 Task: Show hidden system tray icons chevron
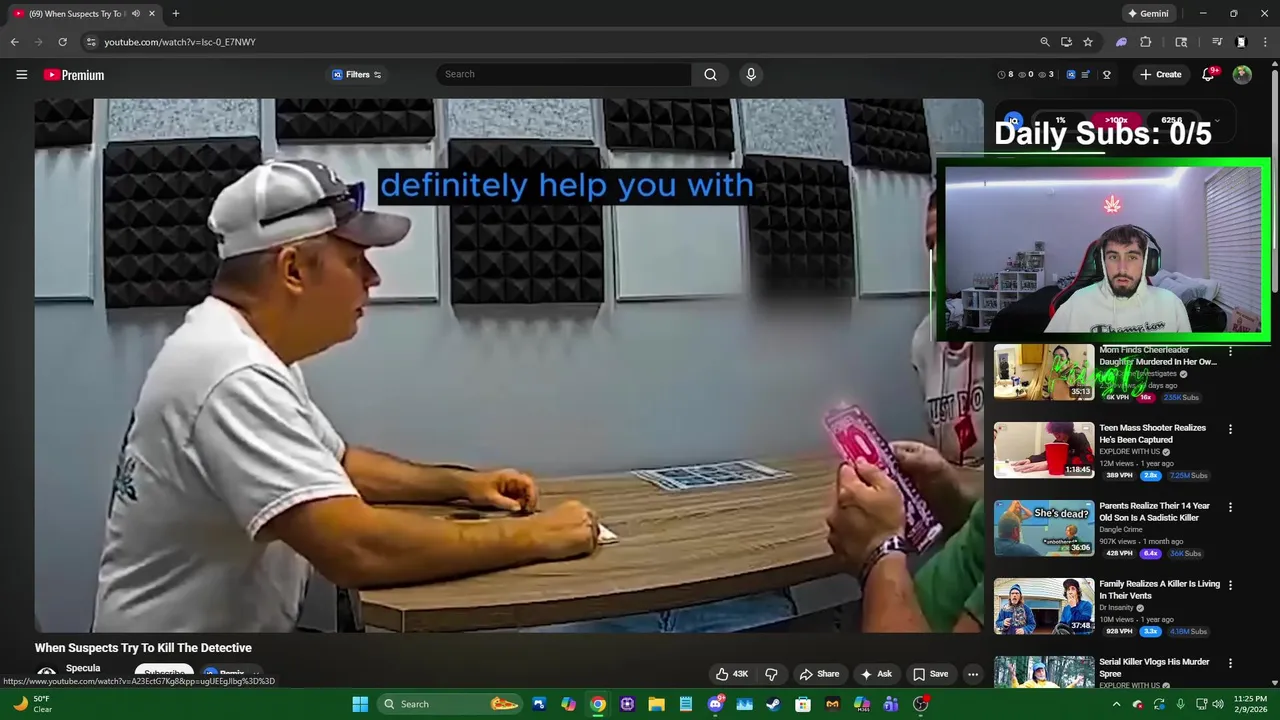1117,704
